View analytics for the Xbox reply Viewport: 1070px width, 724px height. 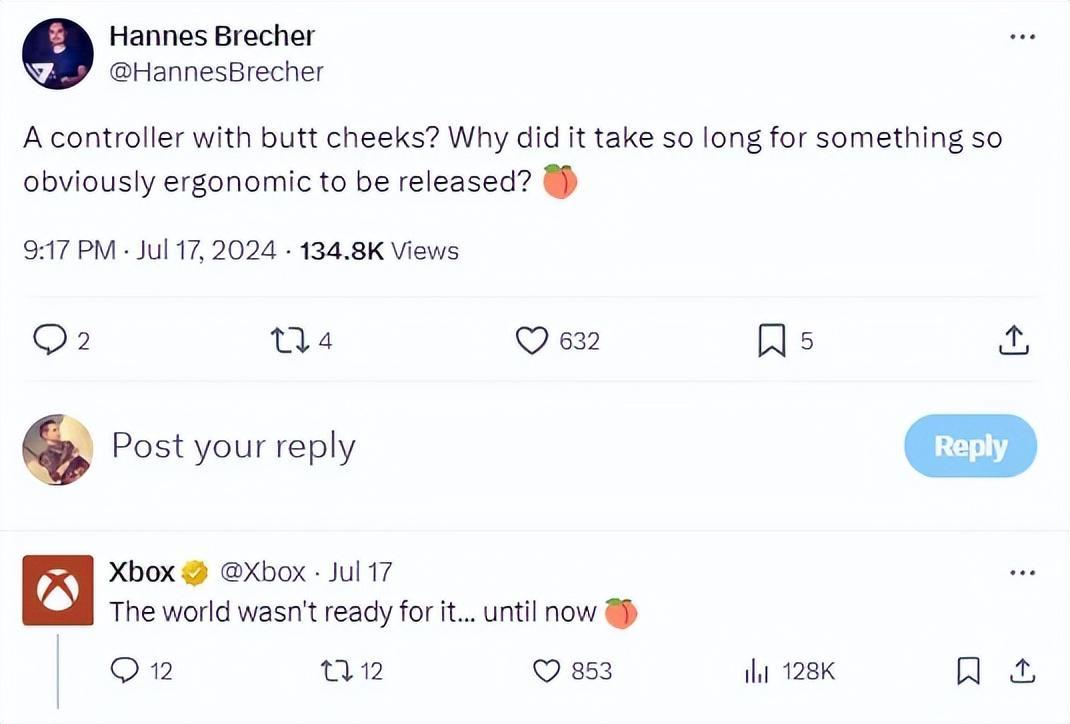[x=755, y=671]
